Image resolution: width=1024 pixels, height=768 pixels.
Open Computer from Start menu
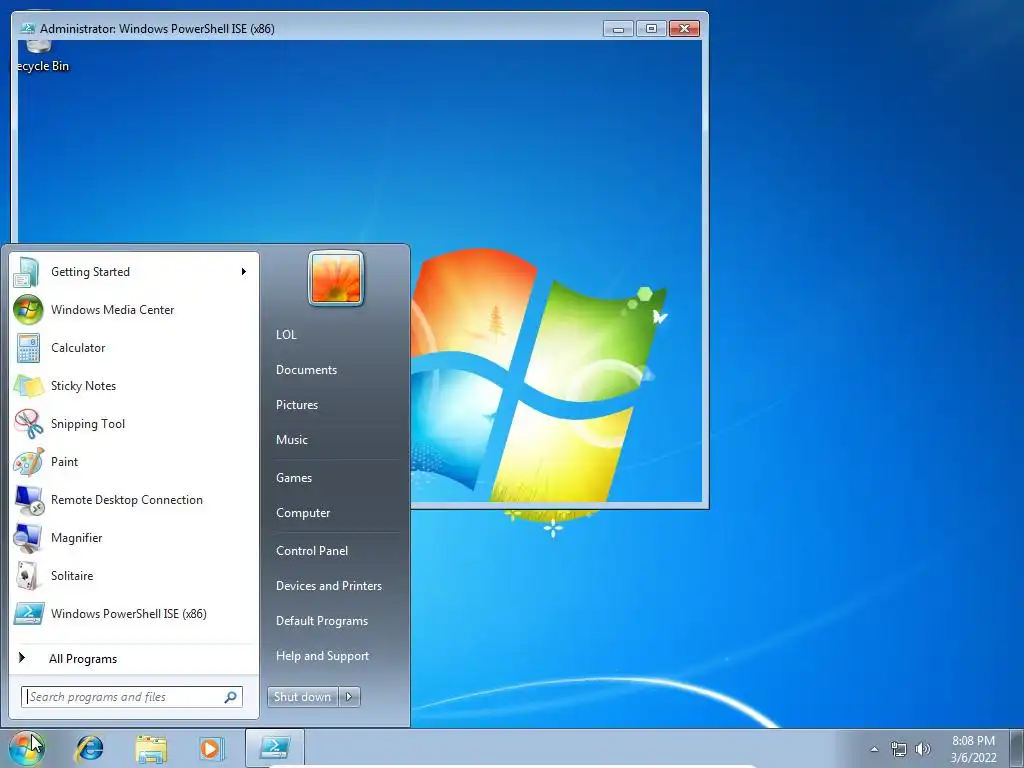[303, 513]
